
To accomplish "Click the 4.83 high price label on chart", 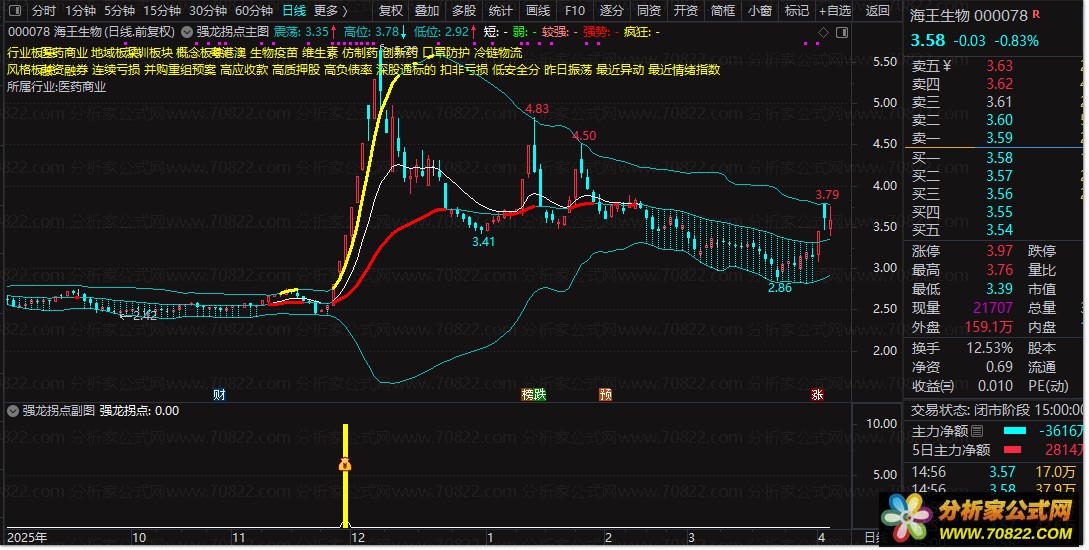I will (x=537, y=109).
